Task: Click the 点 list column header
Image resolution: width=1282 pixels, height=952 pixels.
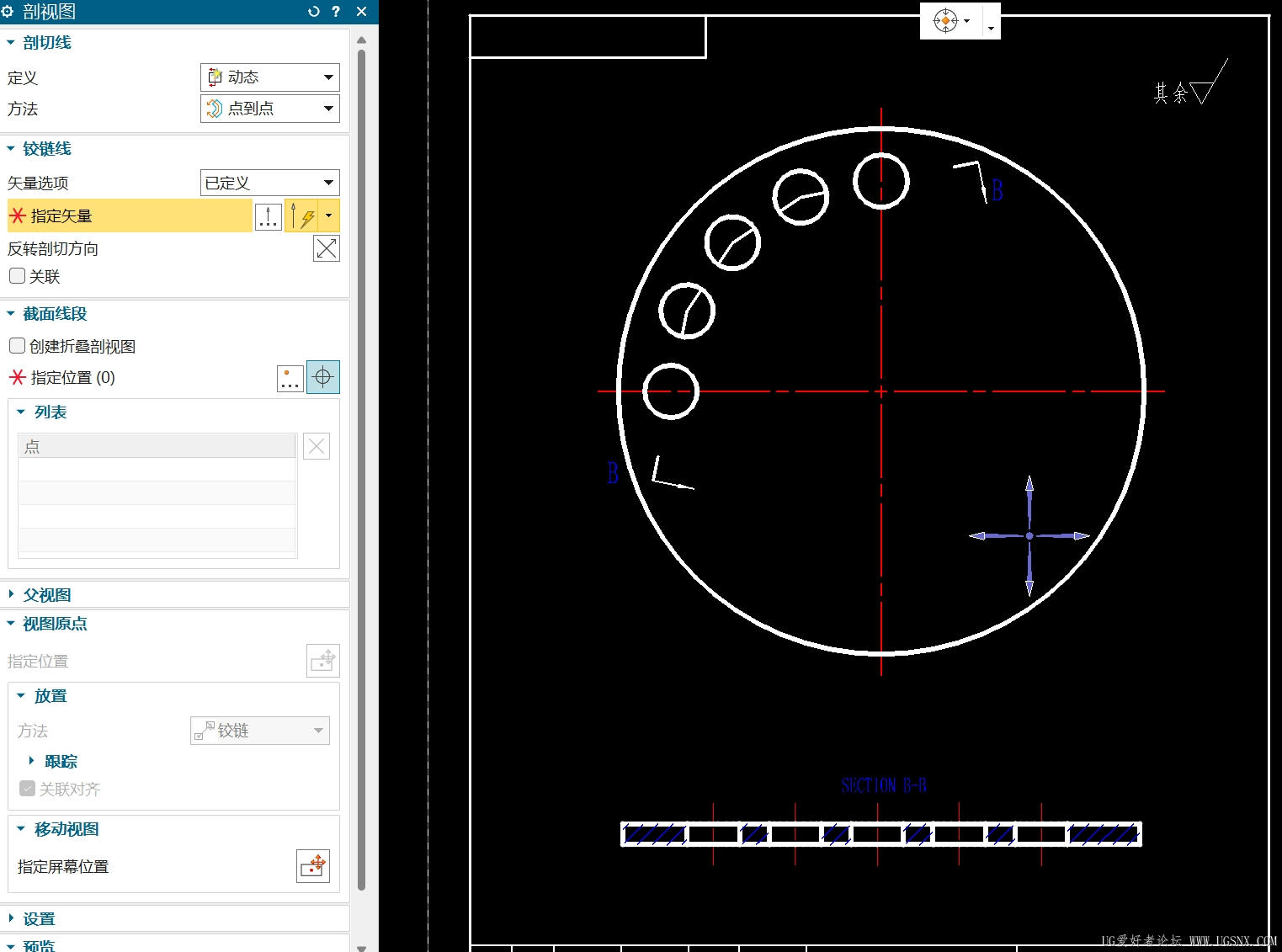Action: click(157, 446)
